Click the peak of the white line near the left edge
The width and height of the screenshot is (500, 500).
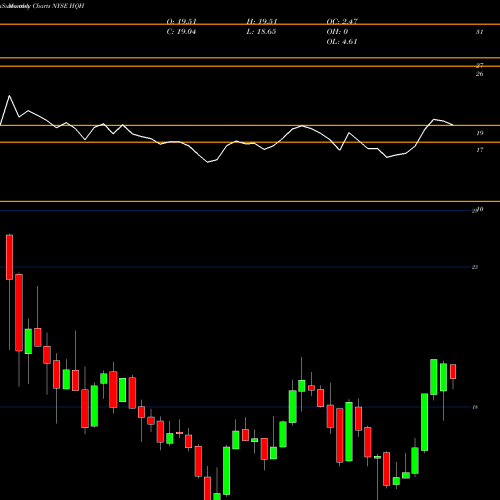point(9,96)
